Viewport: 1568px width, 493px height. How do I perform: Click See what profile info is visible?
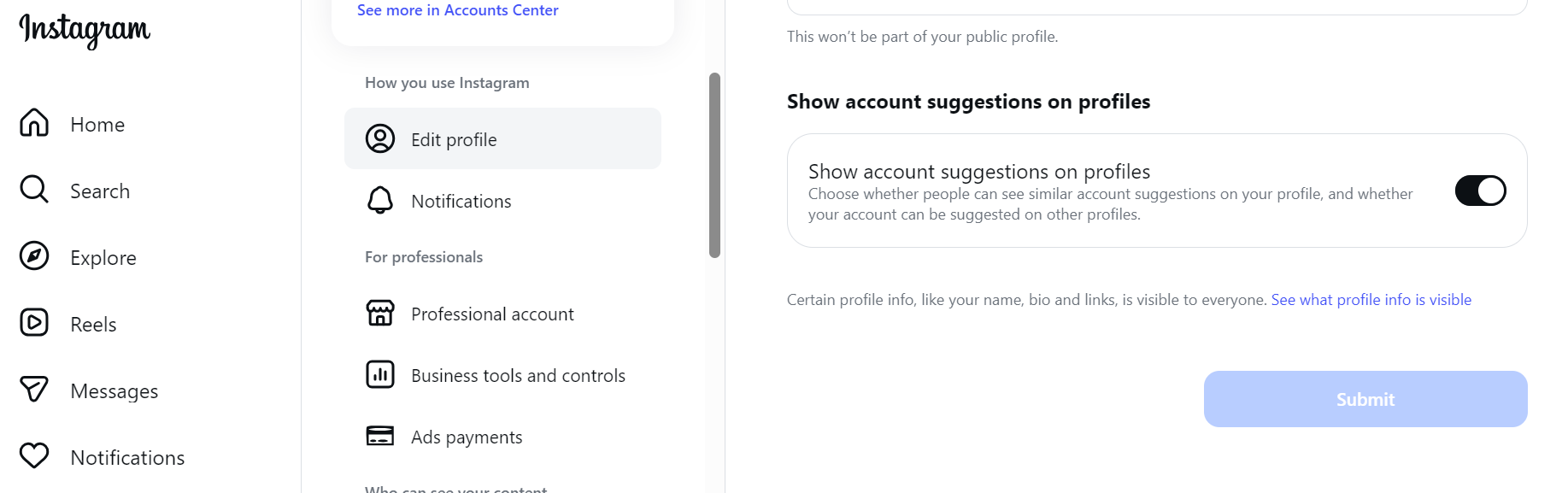tap(1371, 299)
